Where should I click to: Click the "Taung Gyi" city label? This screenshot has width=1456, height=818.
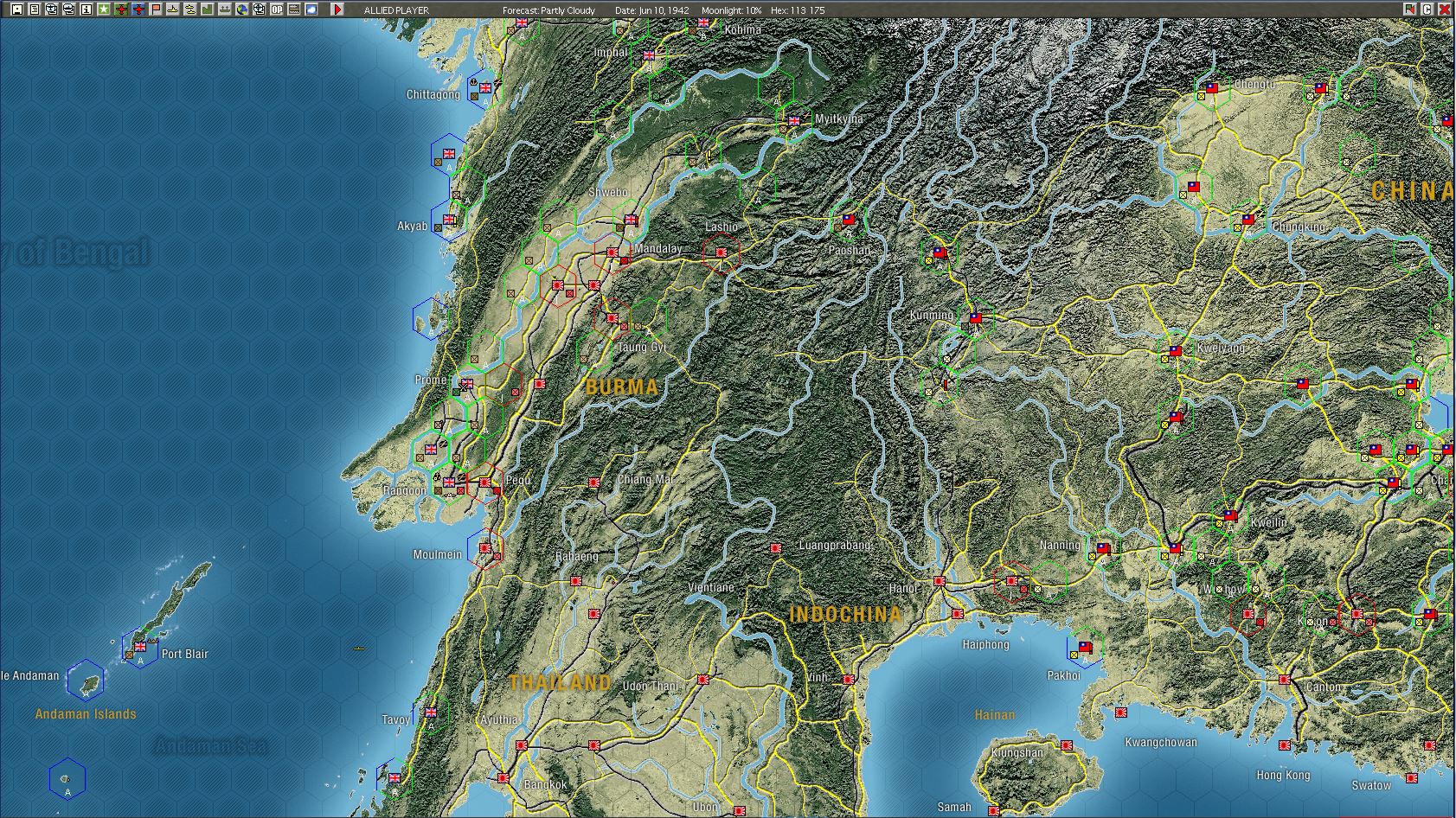(642, 347)
